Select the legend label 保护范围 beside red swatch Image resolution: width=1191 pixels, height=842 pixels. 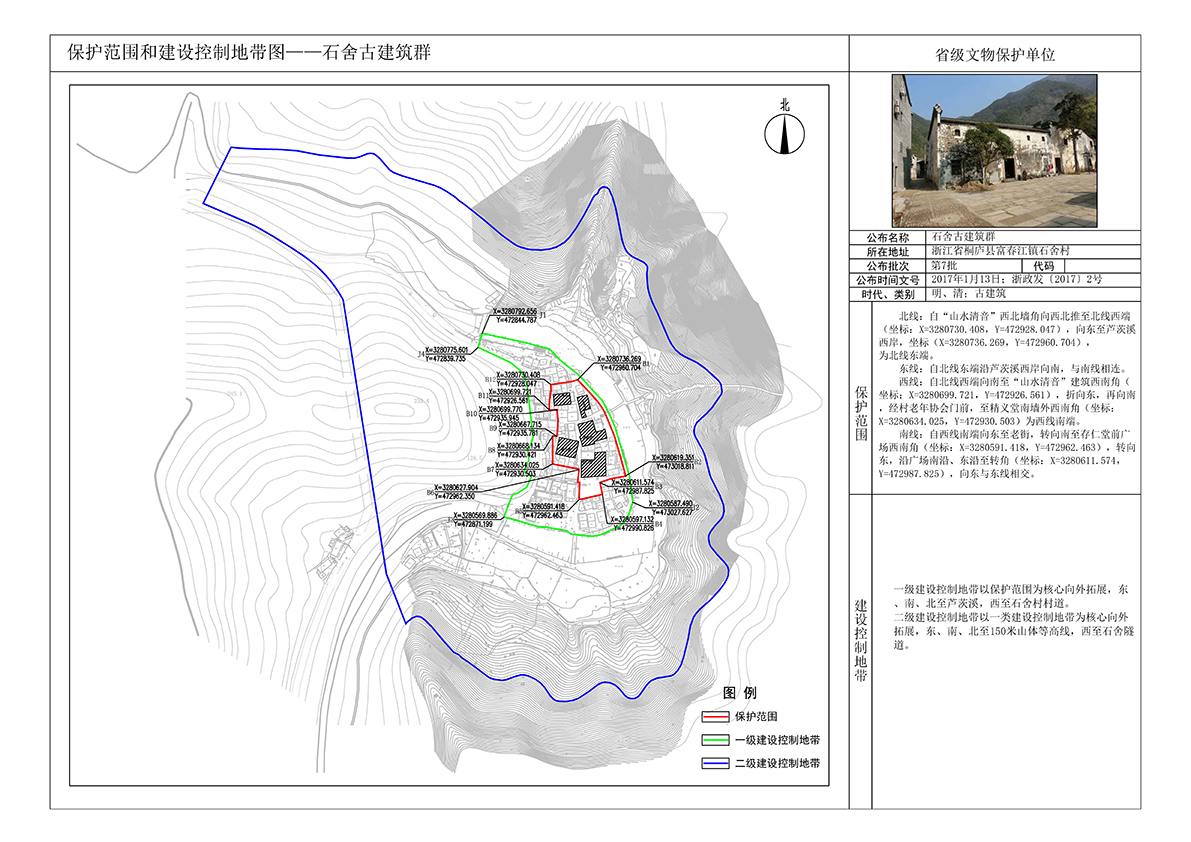pyautogui.click(x=756, y=717)
